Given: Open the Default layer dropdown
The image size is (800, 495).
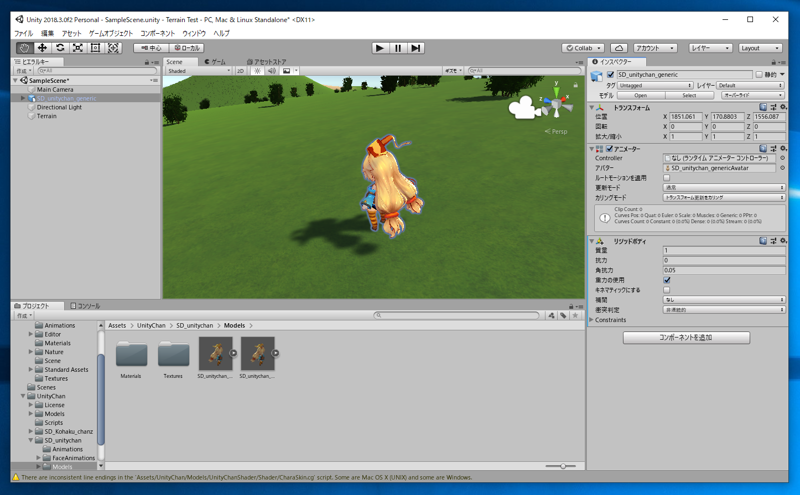Looking at the screenshot, I should pos(750,85).
